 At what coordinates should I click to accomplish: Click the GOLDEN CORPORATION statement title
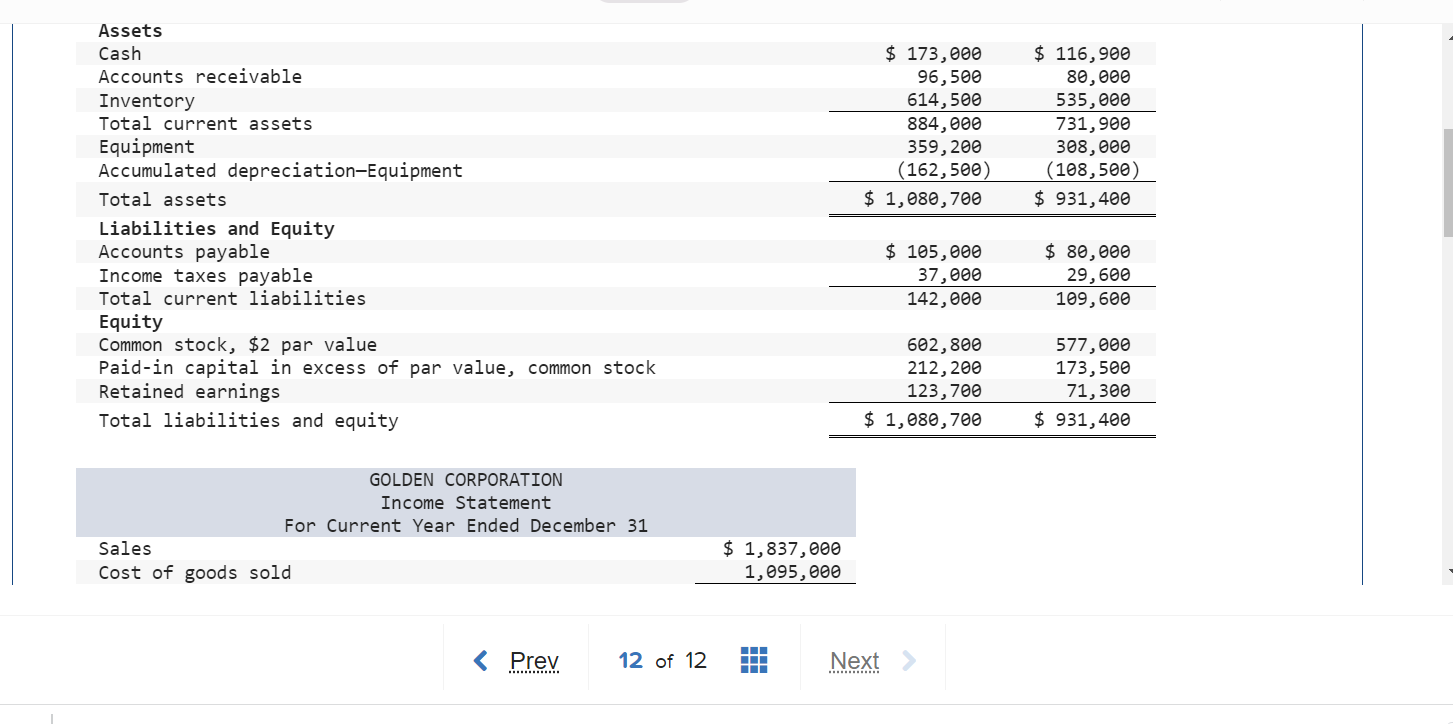pyautogui.click(x=466, y=480)
